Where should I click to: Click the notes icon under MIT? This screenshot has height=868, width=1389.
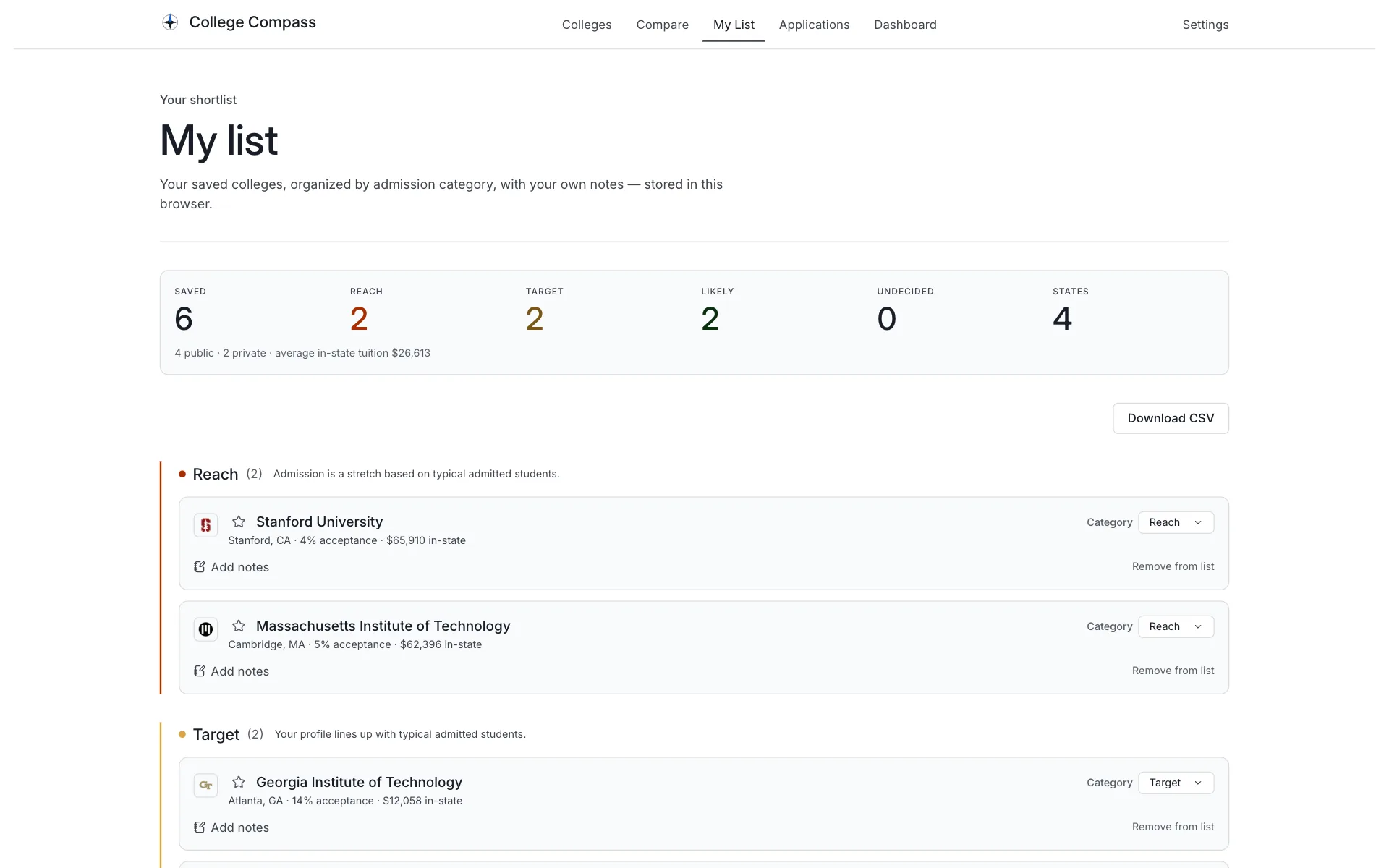pos(200,671)
